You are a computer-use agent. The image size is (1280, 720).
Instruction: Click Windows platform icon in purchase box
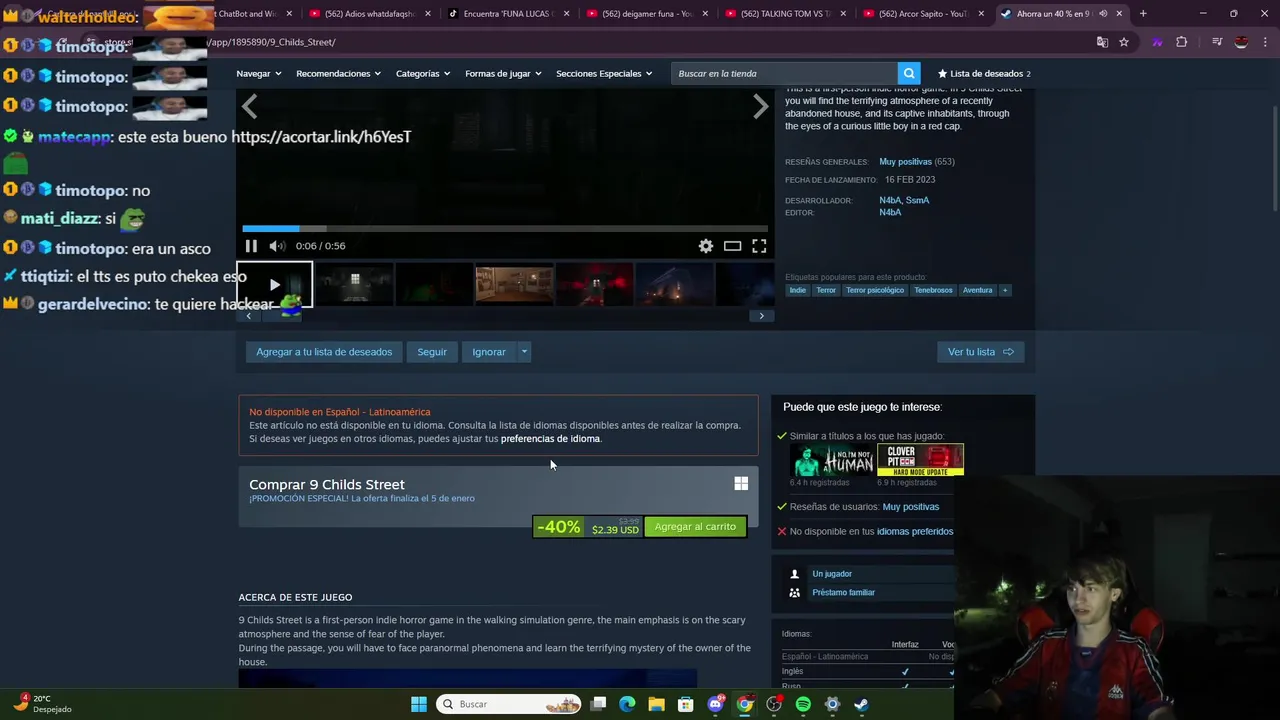pyautogui.click(x=741, y=484)
